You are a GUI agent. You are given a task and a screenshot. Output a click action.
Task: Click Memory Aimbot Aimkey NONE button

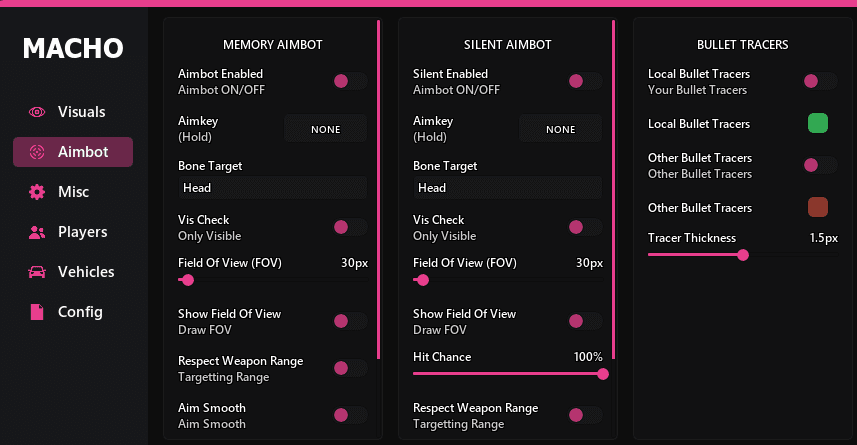point(325,129)
